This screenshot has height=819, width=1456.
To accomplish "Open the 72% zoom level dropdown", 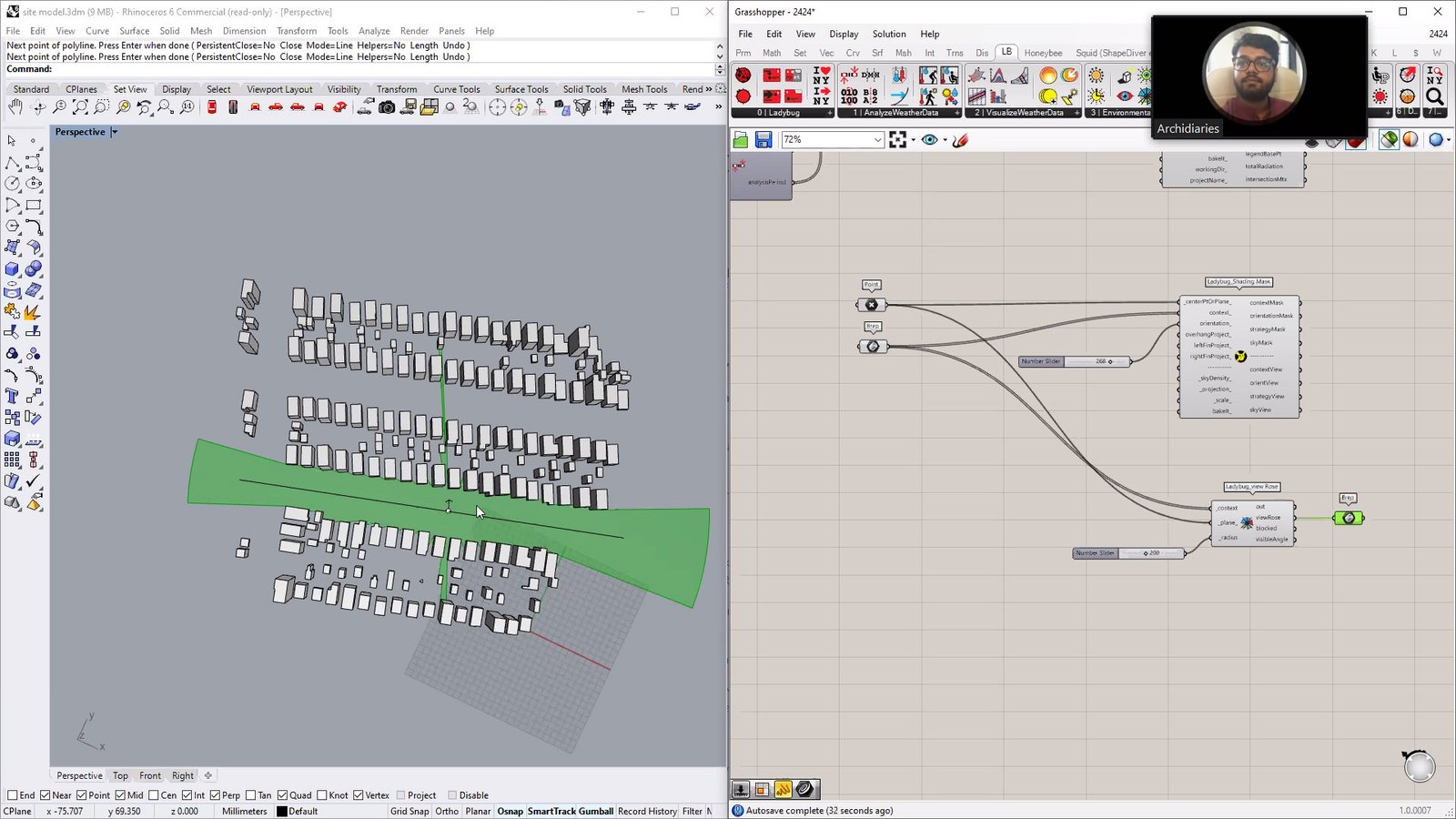I will [x=877, y=140].
